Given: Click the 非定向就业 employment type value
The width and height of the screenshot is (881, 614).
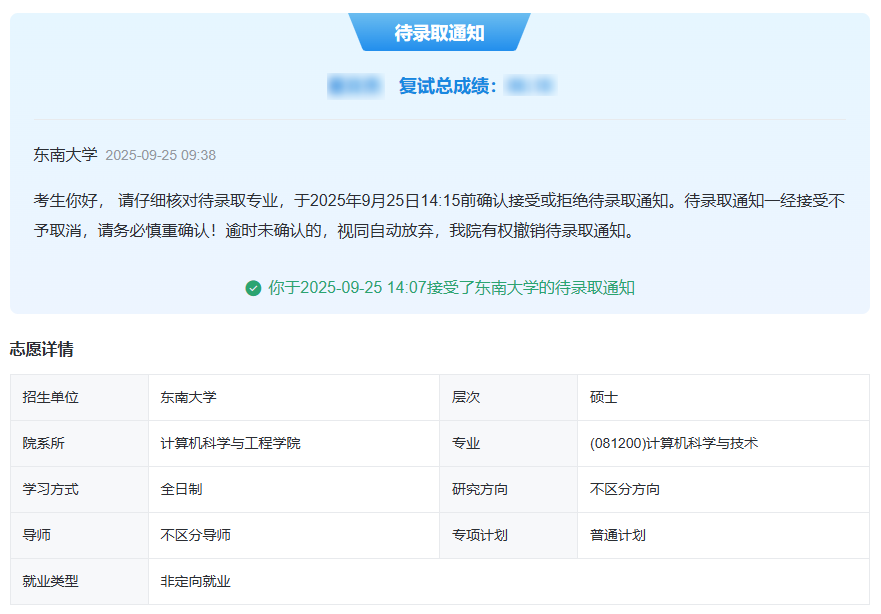Looking at the screenshot, I should coord(195,581).
